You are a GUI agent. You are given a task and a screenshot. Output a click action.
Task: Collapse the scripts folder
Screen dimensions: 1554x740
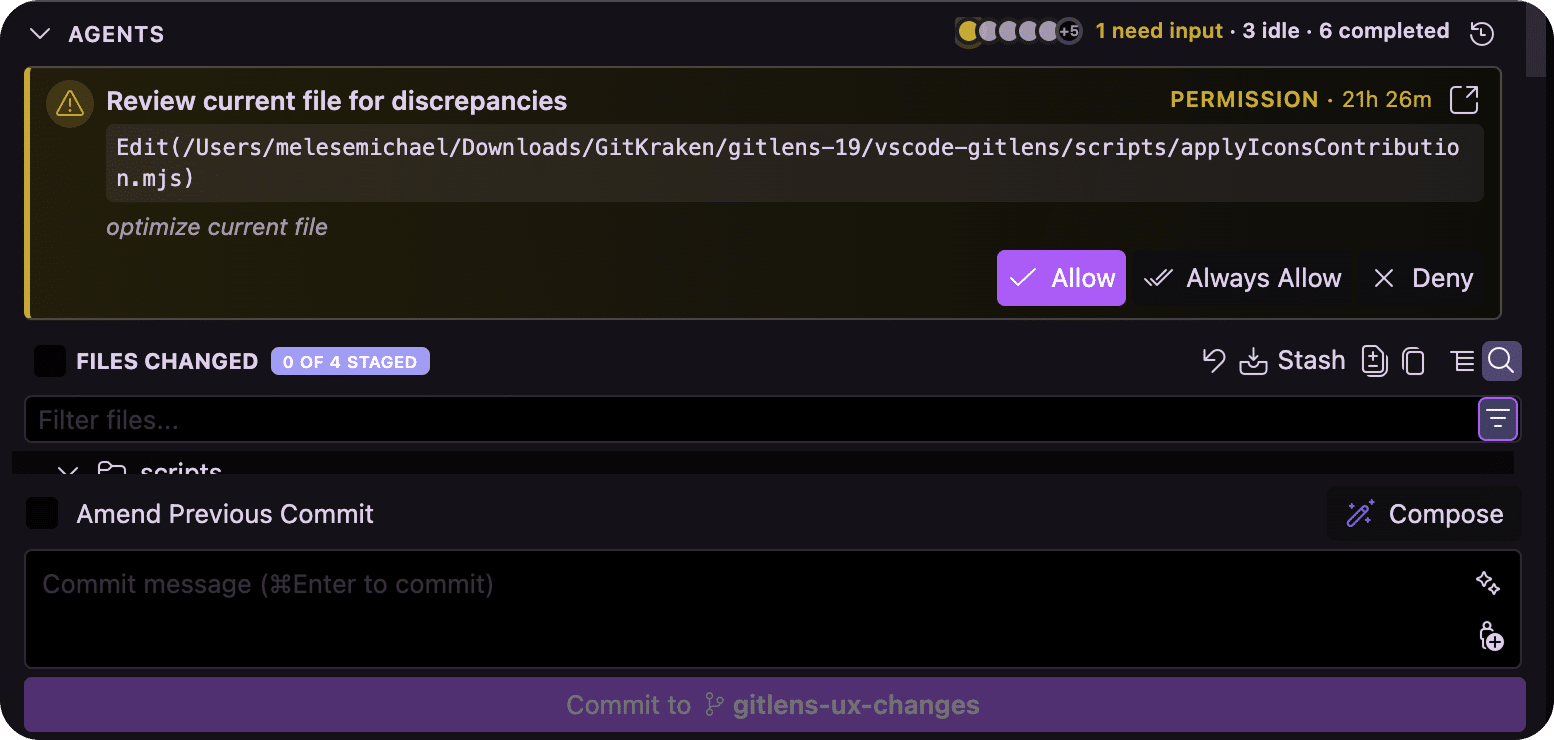(68, 470)
